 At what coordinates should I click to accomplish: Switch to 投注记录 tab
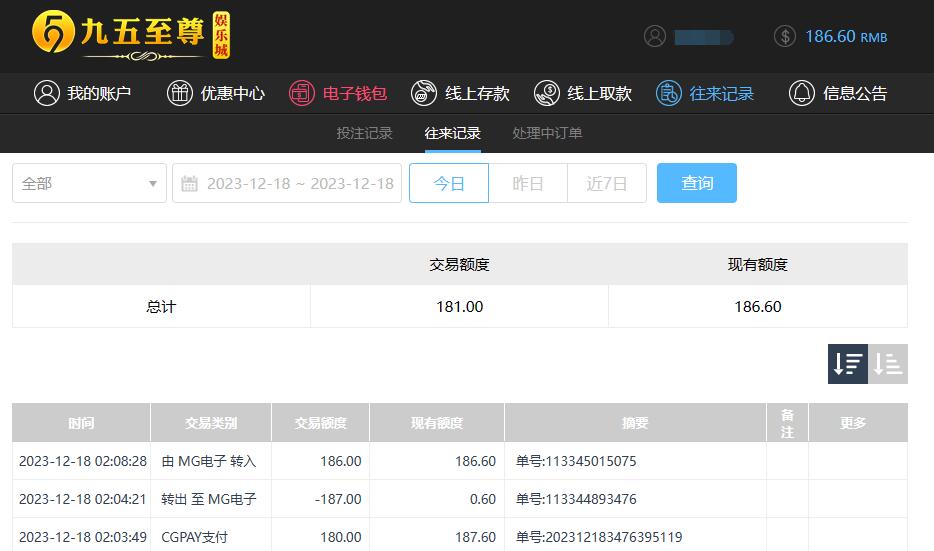365,133
